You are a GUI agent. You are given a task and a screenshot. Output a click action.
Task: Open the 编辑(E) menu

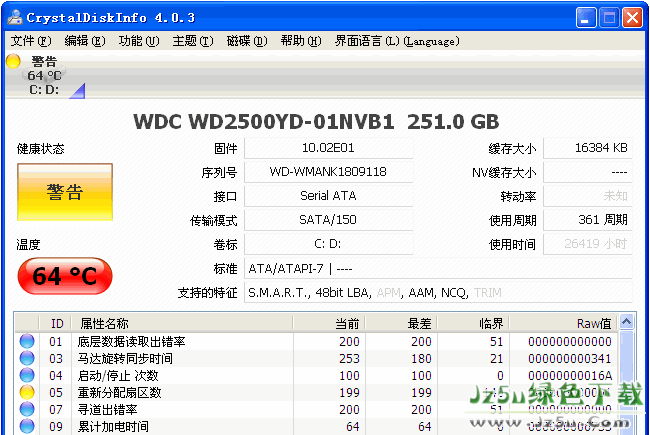[85, 41]
